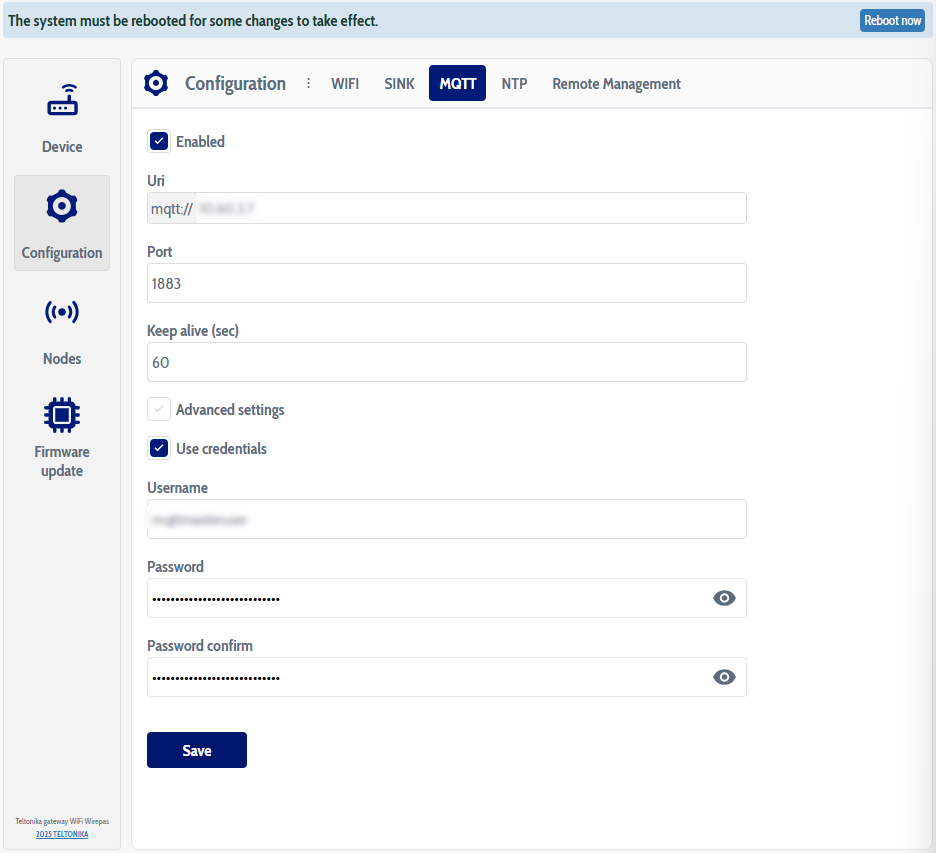936x853 pixels.
Task: Click into the Port input field
Action: pyautogui.click(x=446, y=283)
